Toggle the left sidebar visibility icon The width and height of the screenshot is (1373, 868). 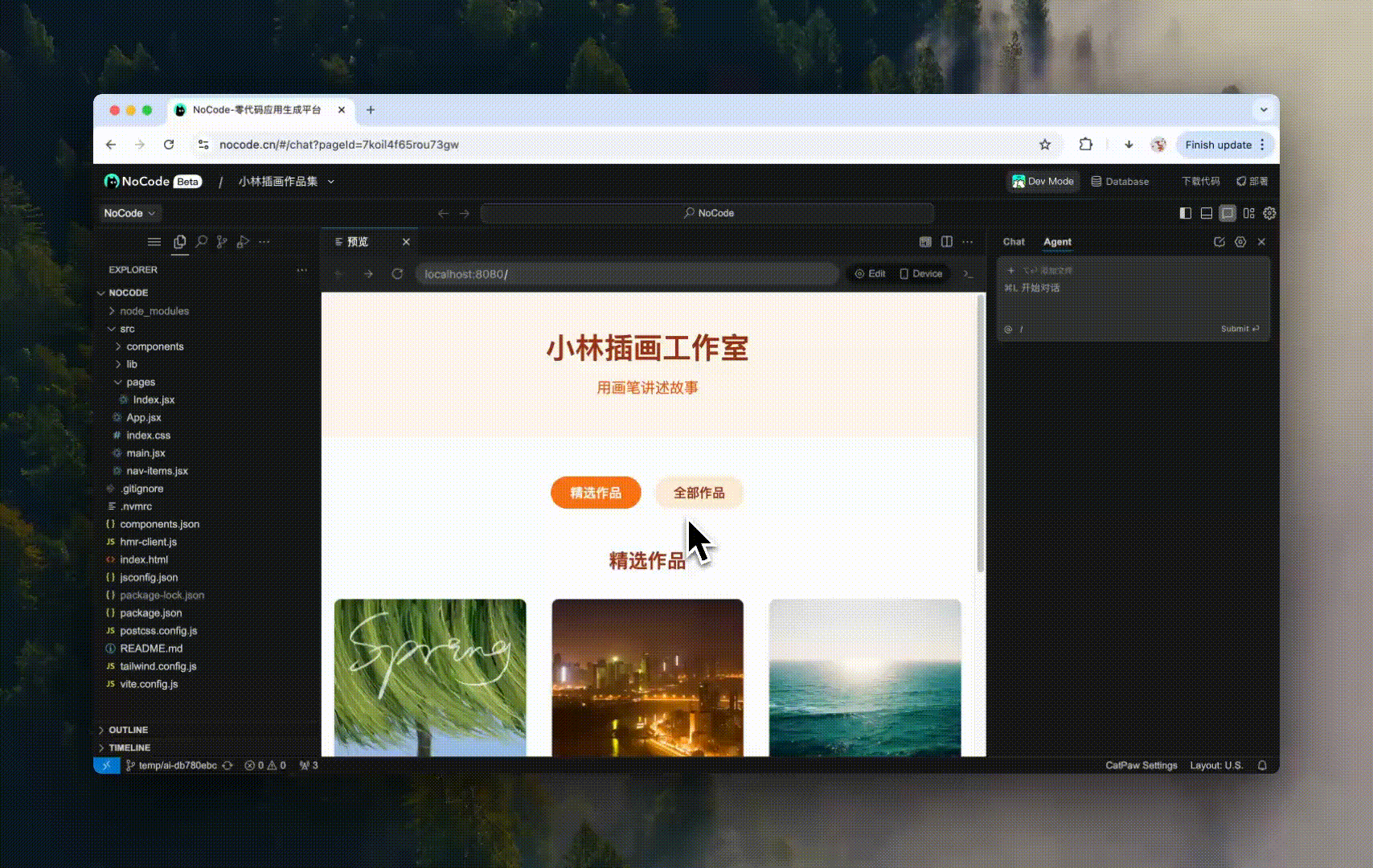pyautogui.click(x=1184, y=213)
